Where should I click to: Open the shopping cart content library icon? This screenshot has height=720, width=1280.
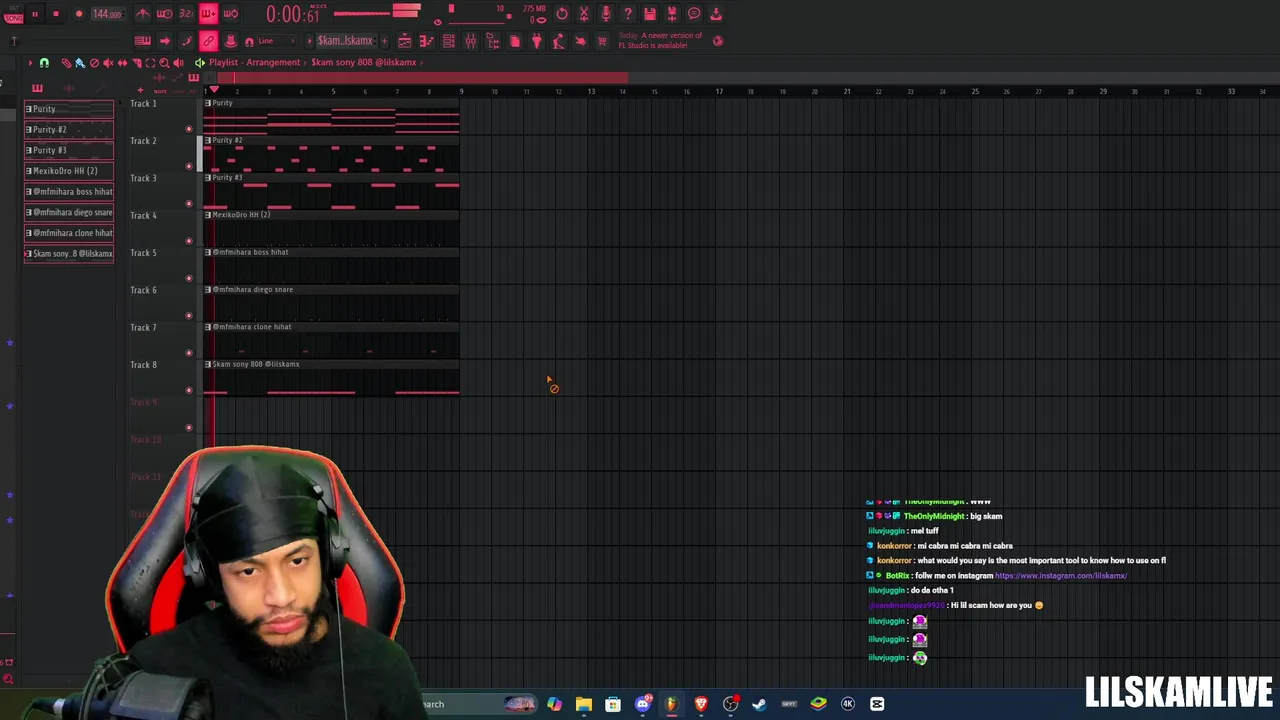coord(602,41)
